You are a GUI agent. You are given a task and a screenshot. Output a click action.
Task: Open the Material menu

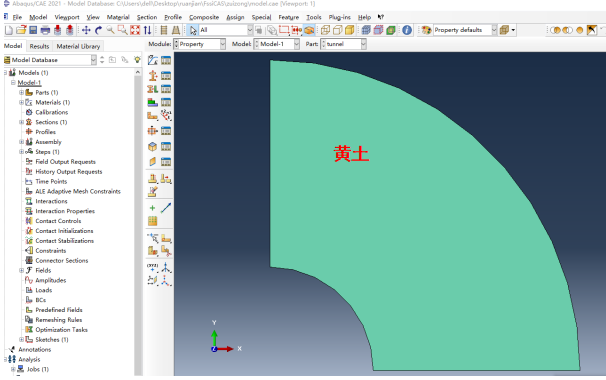tap(118, 17)
